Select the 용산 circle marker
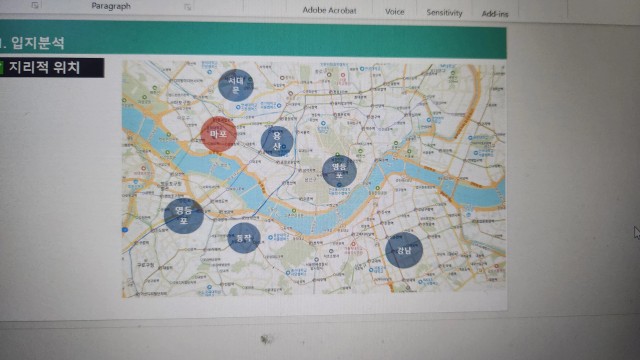Image resolution: width=640 pixels, height=360 pixels. click(277, 141)
